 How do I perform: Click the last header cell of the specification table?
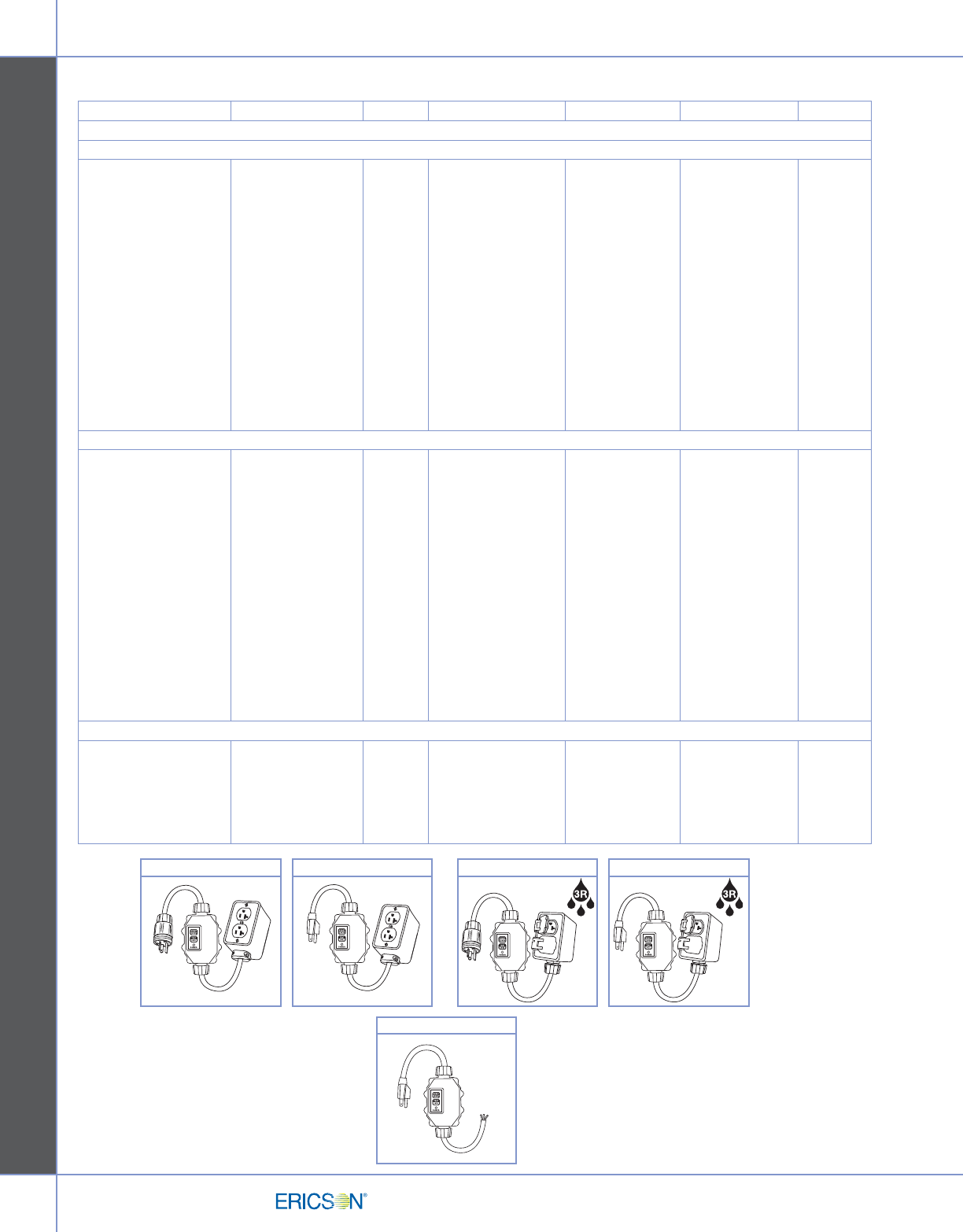click(x=835, y=111)
